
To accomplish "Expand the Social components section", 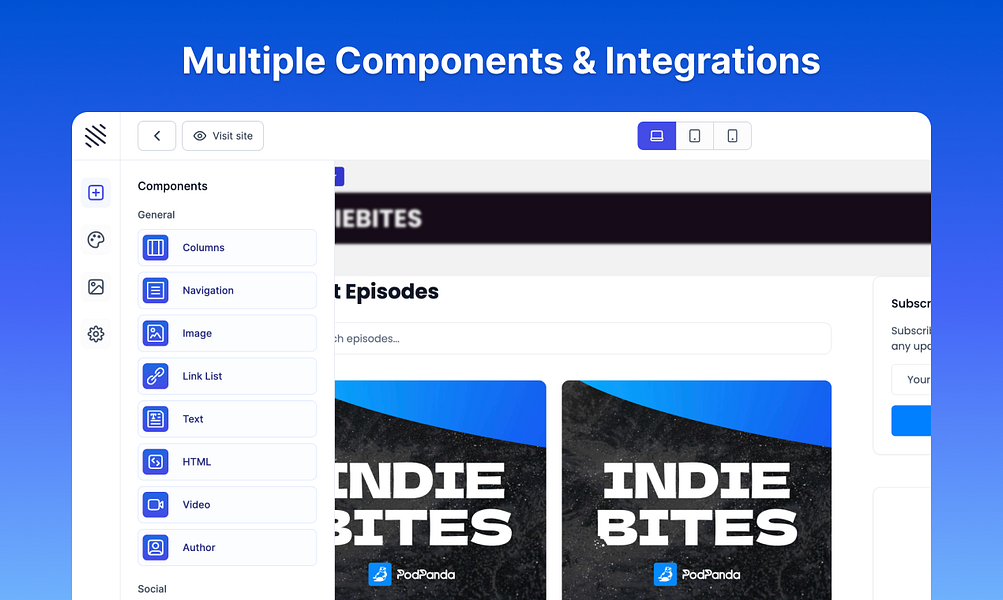I will click(152, 589).
